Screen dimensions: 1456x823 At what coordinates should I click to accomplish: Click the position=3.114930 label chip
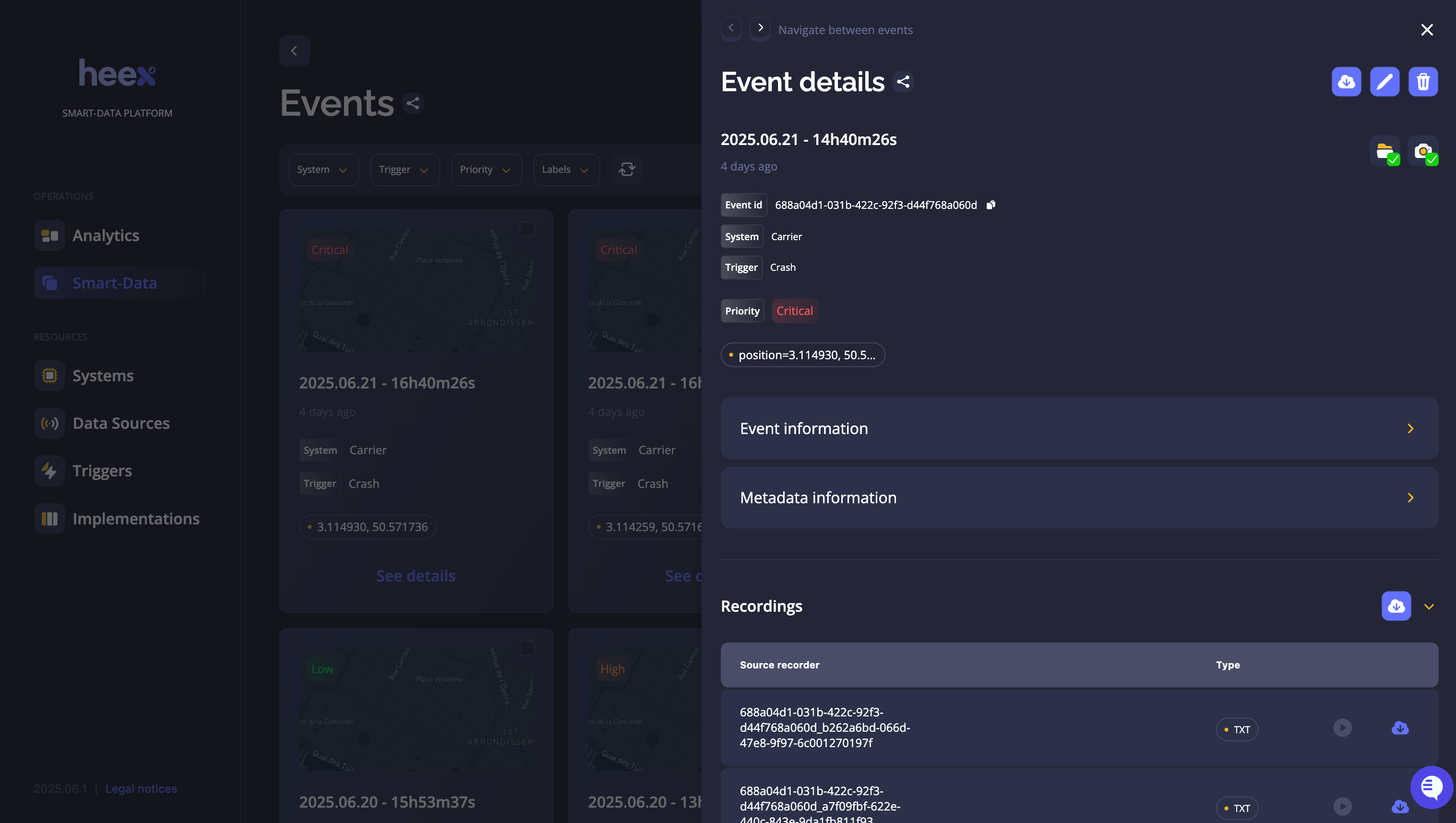coord(802,355)
